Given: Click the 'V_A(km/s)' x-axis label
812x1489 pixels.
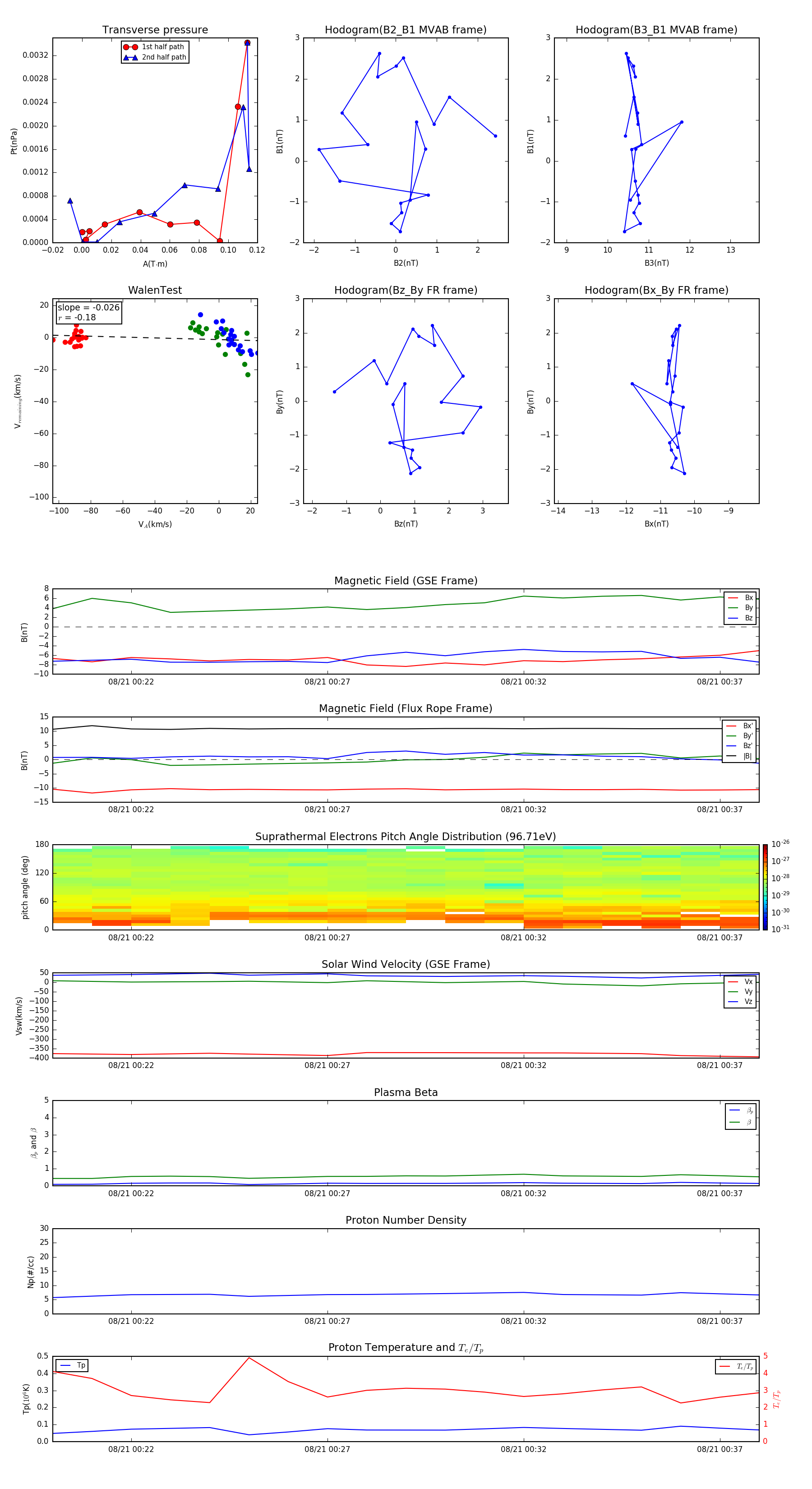Looking at the screenshot, I should click(155, 524).
